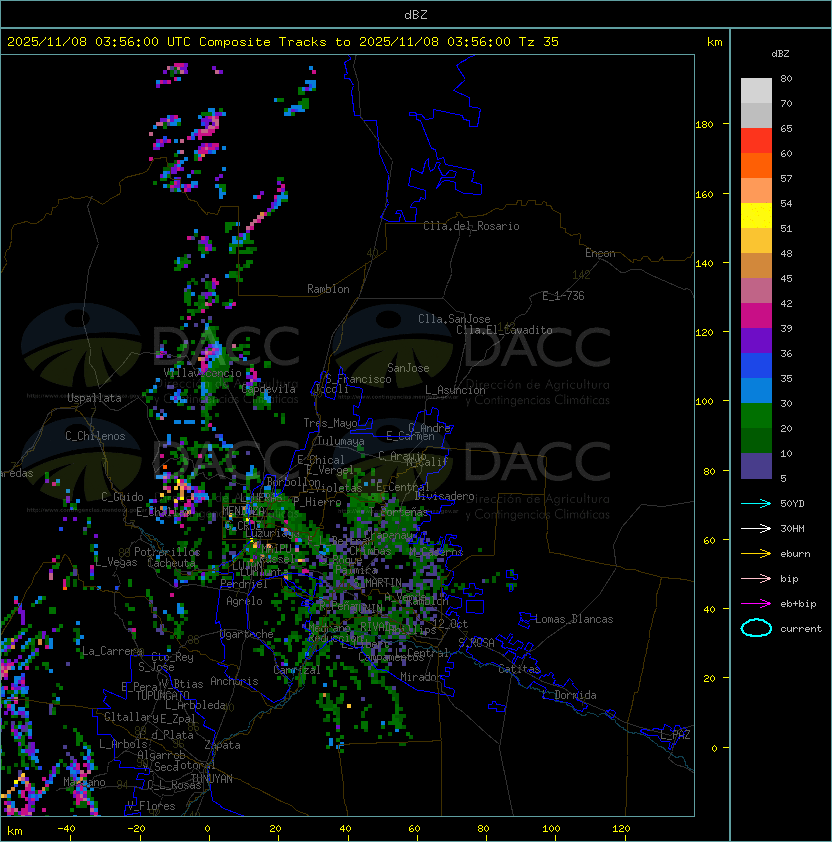Image resolution: width=832 pixels, height=842 pixels.
Task: Select the yellow eburn arrow symbol
Action: click(756, 554)
